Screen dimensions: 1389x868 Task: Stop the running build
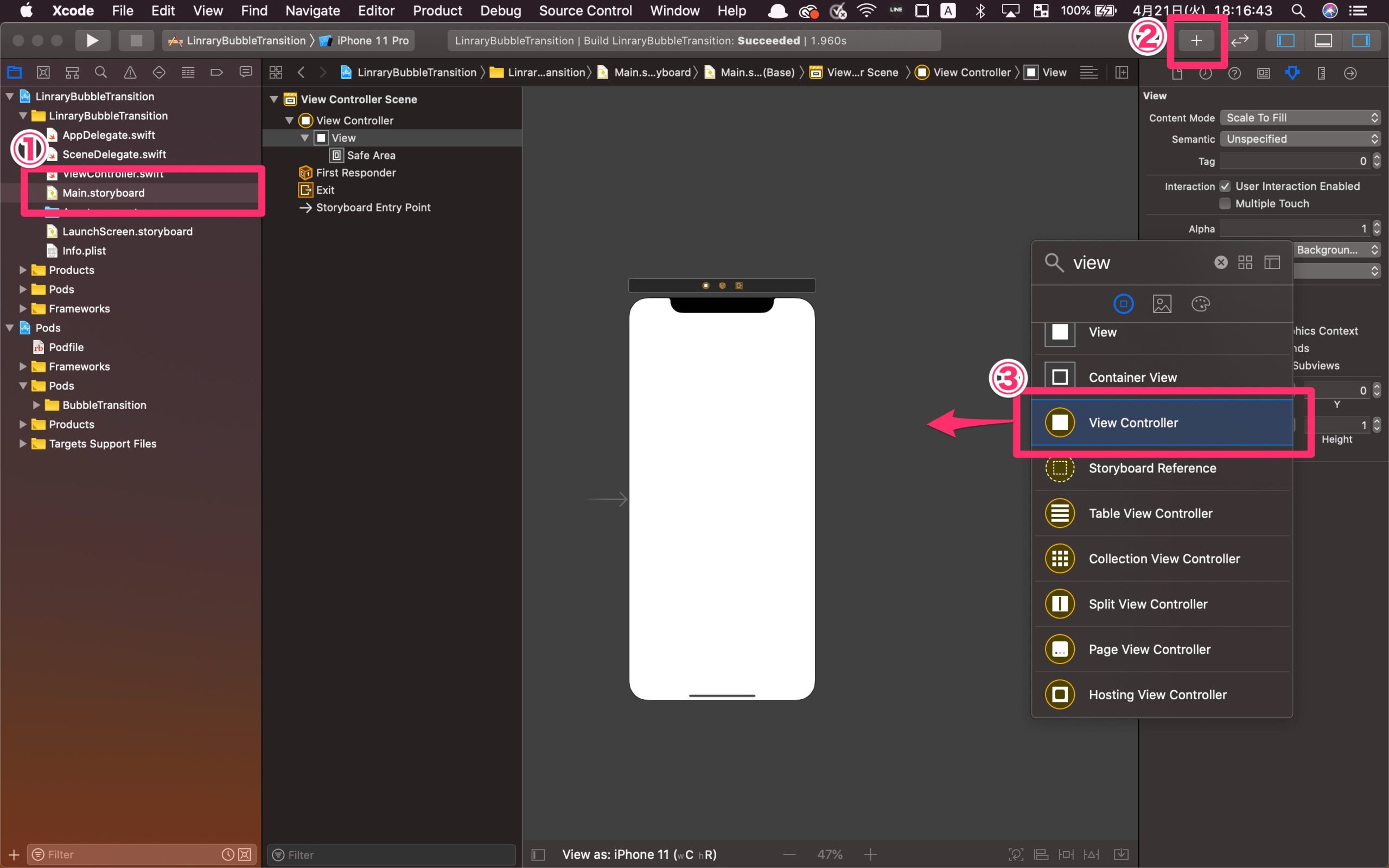[x=136, y=40]
